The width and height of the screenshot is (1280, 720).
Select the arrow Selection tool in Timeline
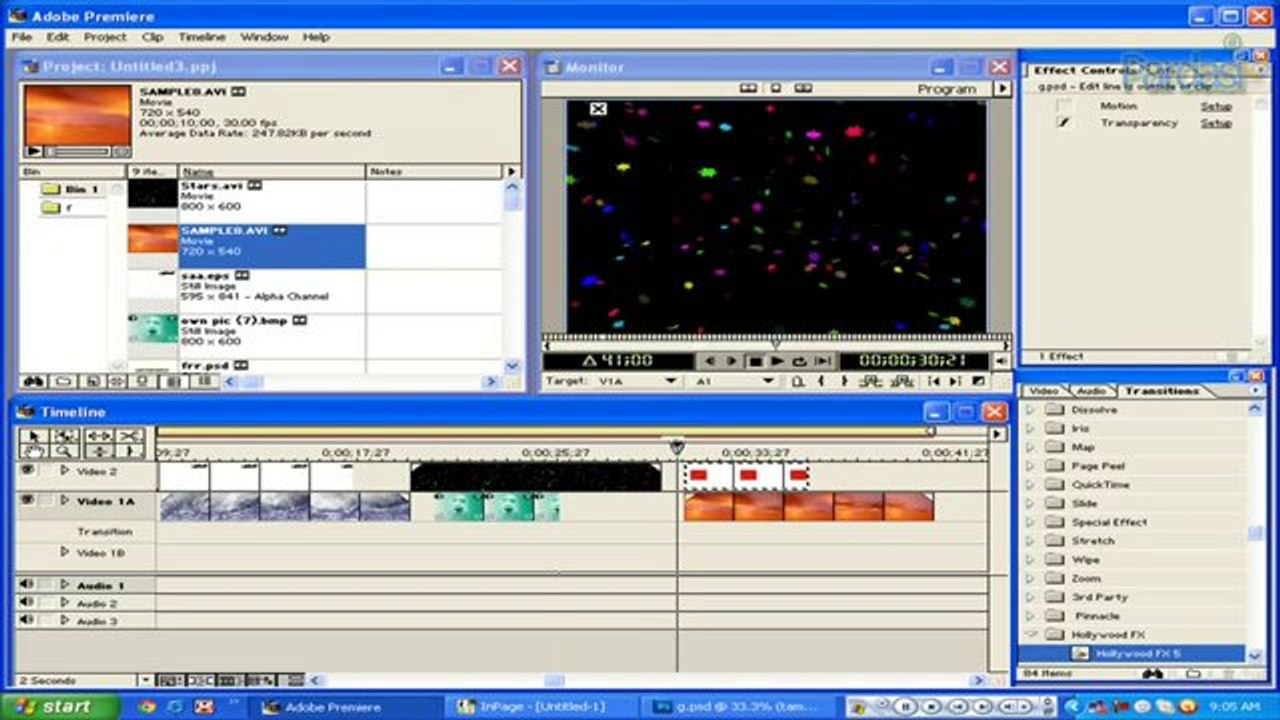[33, 436]
